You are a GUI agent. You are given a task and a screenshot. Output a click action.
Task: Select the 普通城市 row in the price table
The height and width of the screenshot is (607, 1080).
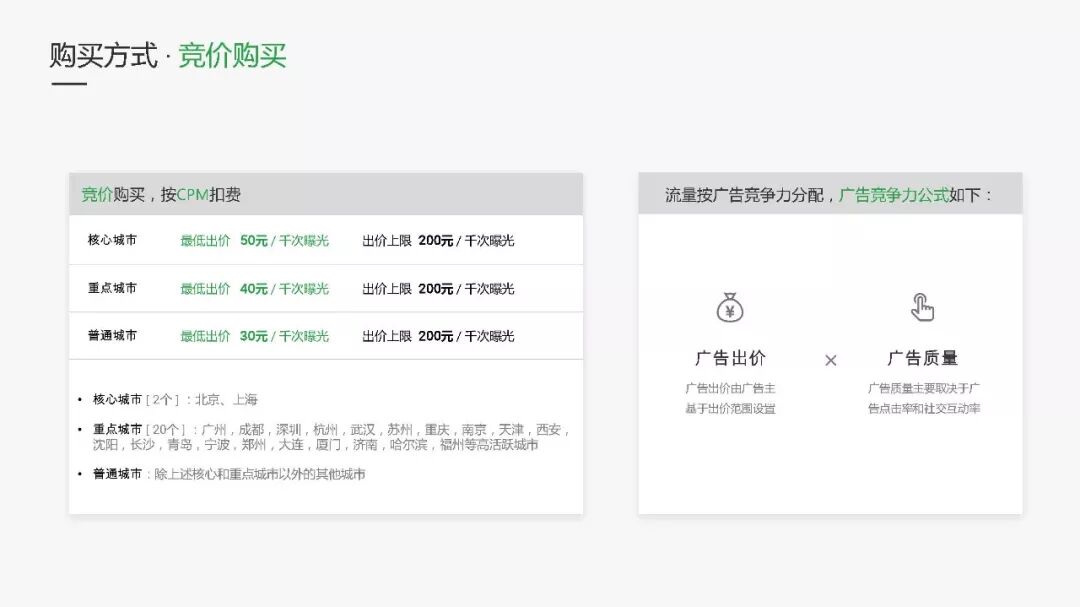pyautogui.click(x=325, y=337)
